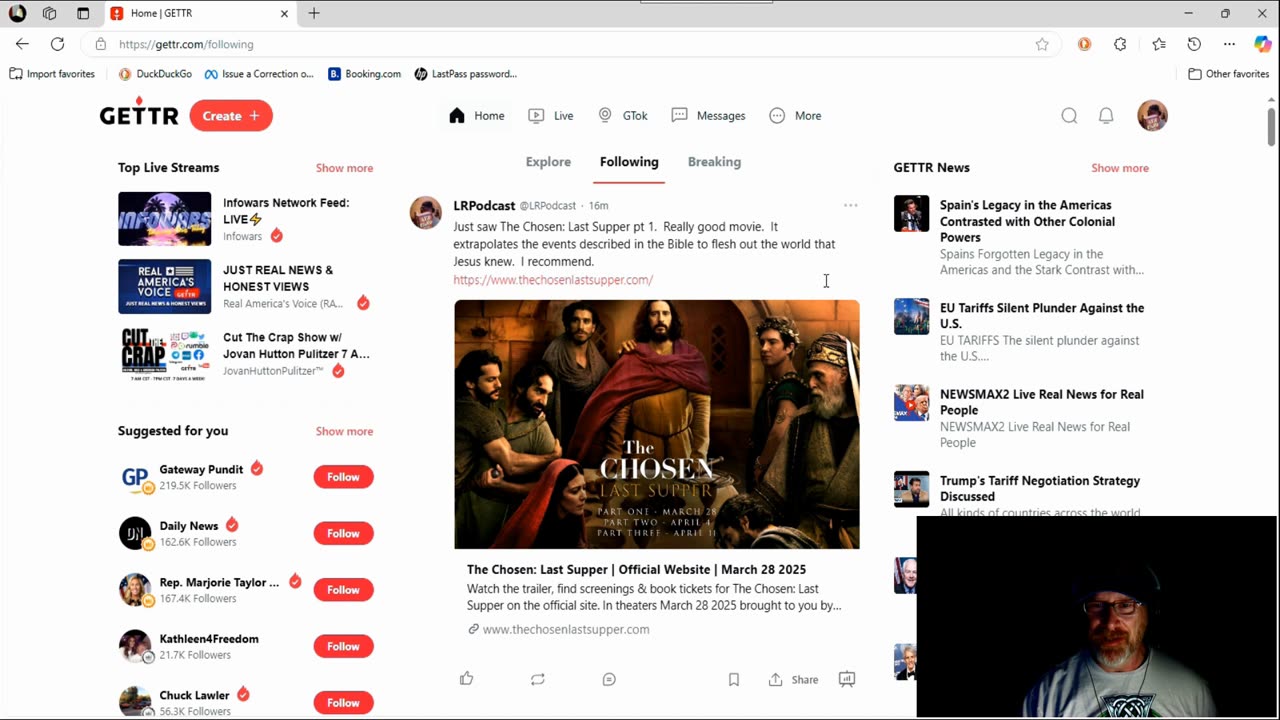
Task: Click the address bar URL field
Action: (x=570, y=44)
